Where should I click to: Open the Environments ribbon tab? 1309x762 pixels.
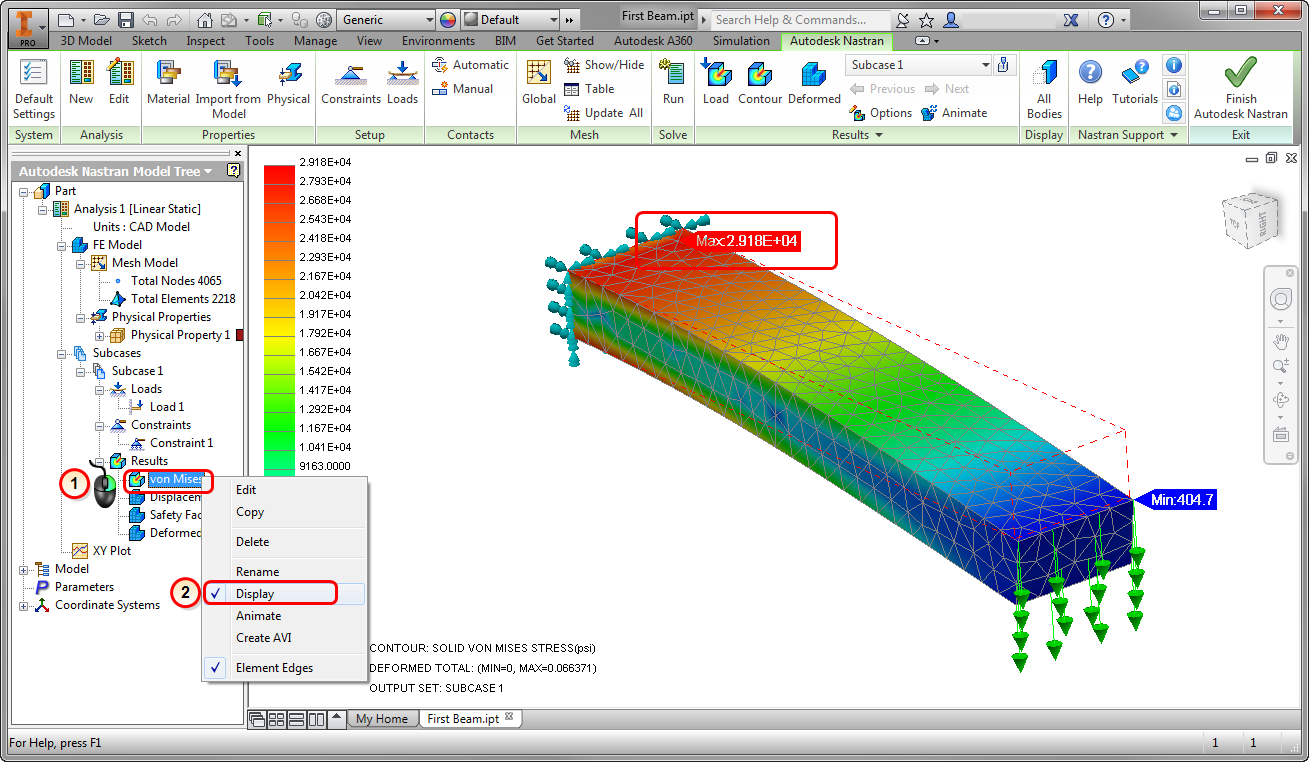tap(438, 41)
